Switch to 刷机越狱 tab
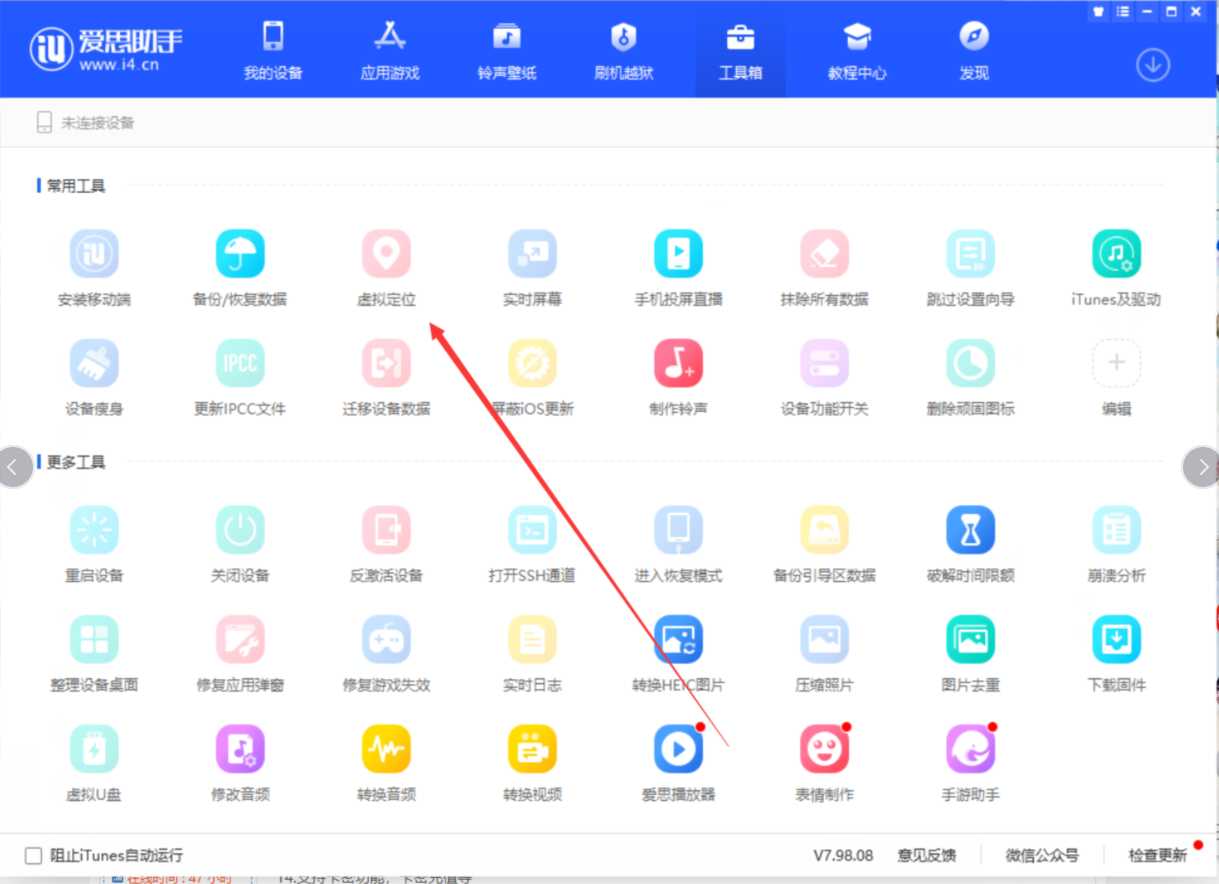Screen dimensions: 1219x884 pyautogui.click(x=624, y=52)
